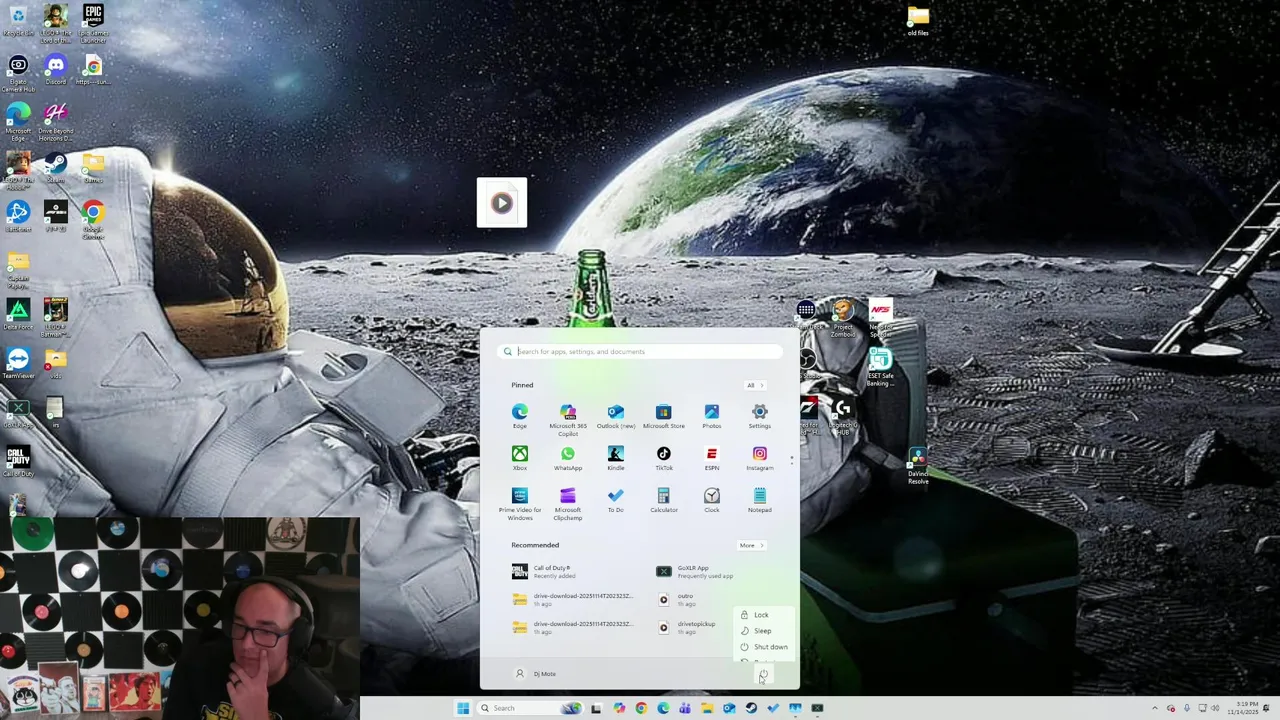
Task: Select the Epic Games Launcher desktop icon
Action: [93, 24]
